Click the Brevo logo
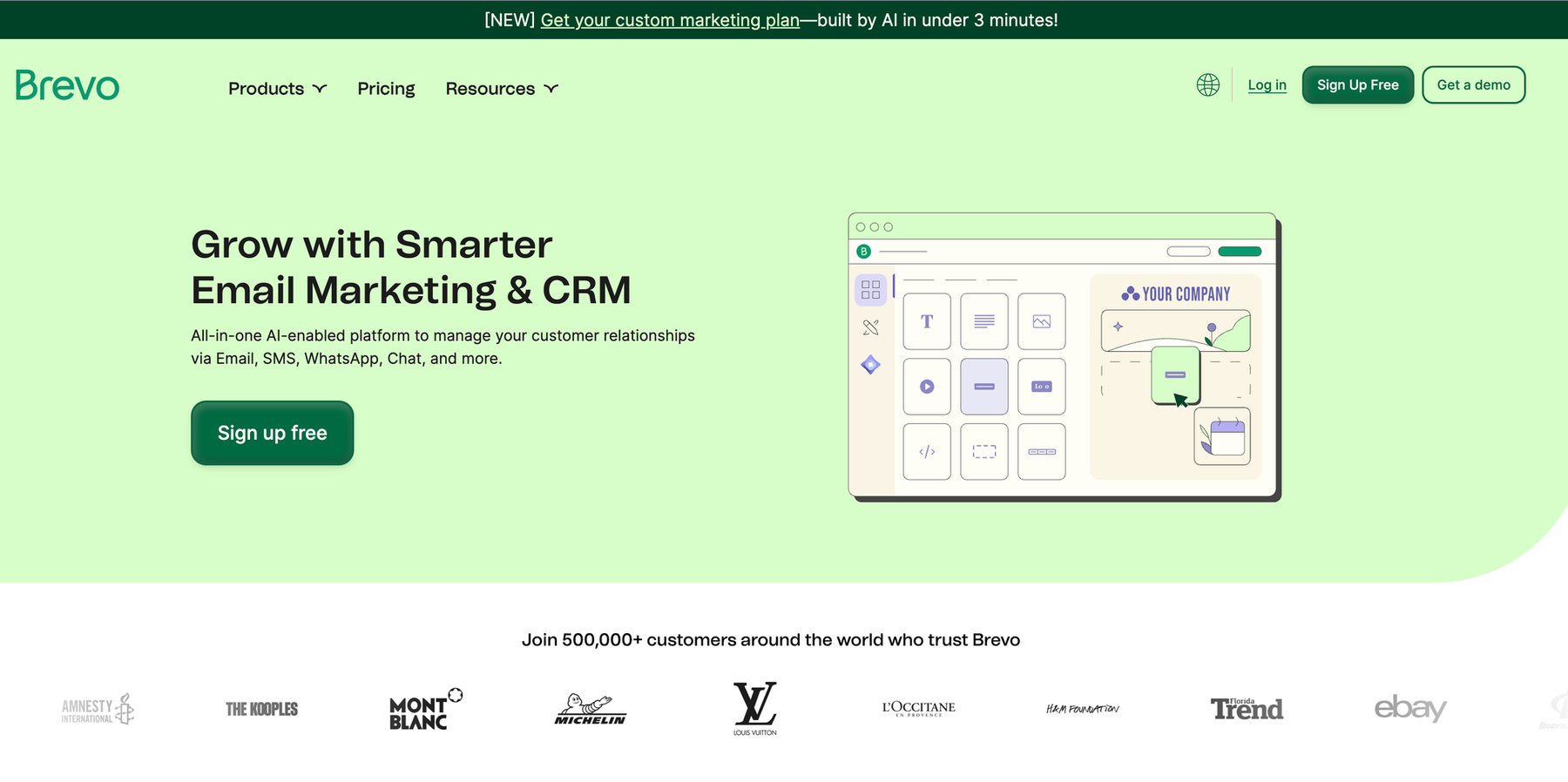The height and width of the screenshot is (782, 1568). point(67,85)
